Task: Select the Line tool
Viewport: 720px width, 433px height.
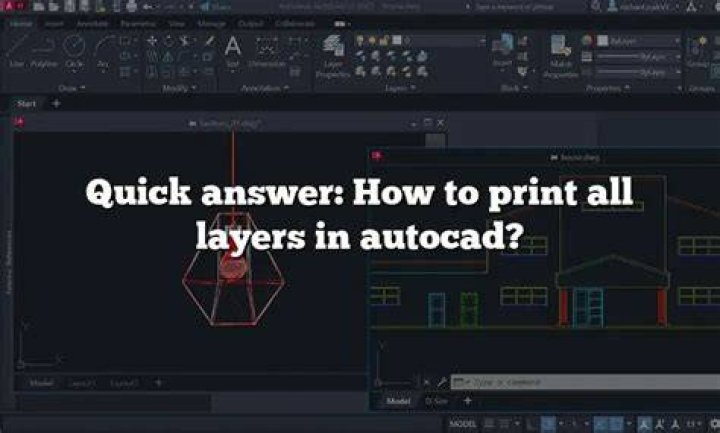Action: tap(17, 52)
